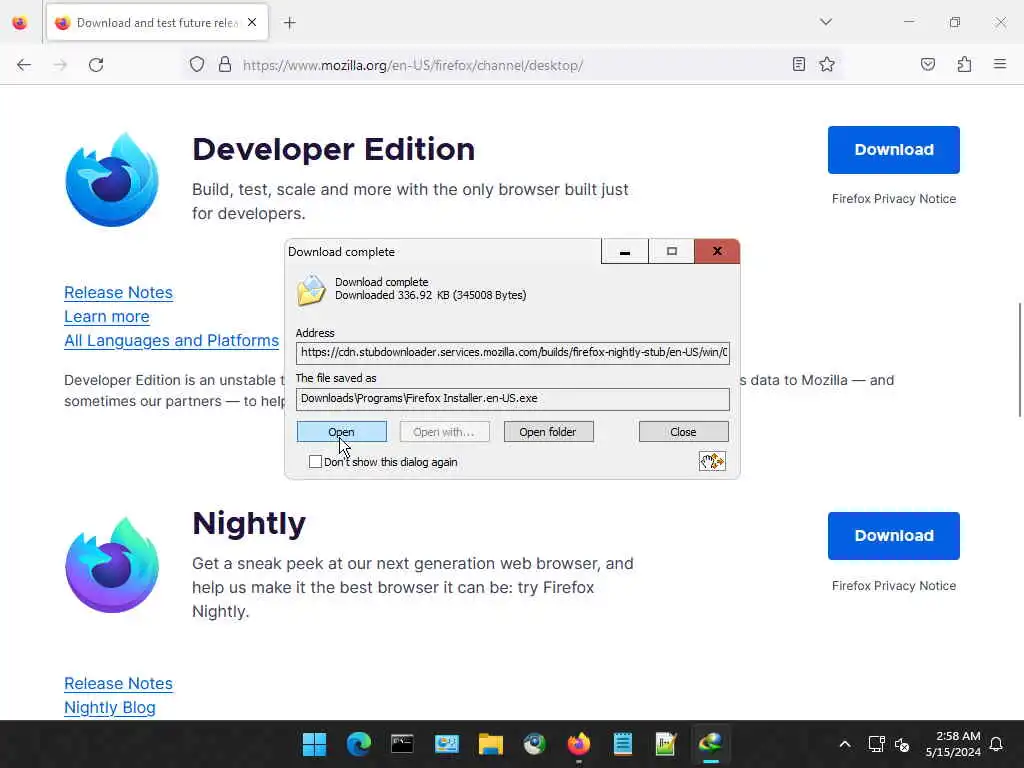Open the Notepad taskbar icon

pos(622,744)
